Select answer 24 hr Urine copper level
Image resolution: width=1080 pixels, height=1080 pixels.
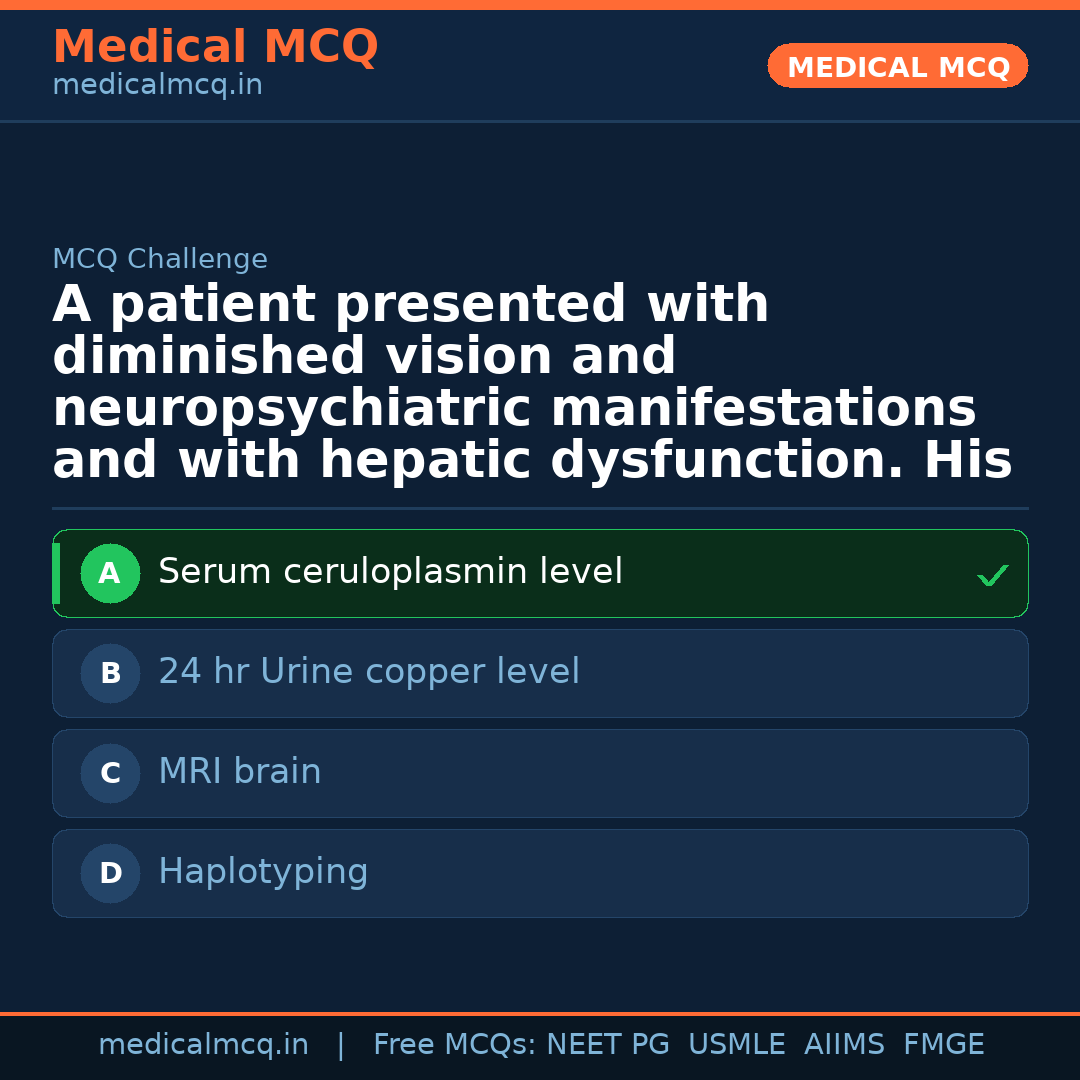(x=368, y=673)
